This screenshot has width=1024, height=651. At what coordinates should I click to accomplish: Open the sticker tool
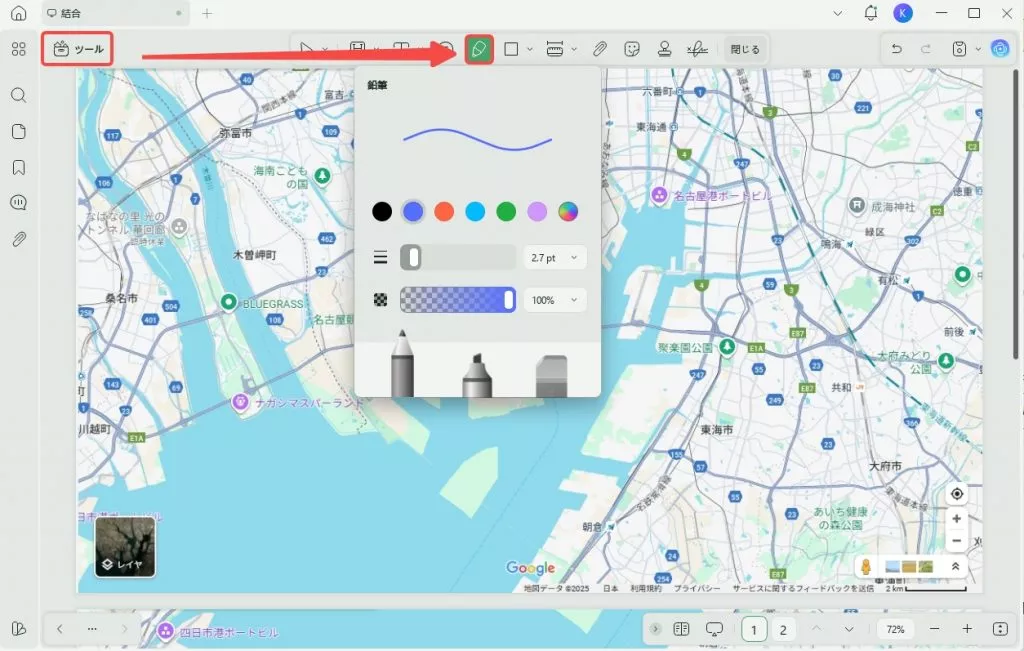[x=632, y=49]
